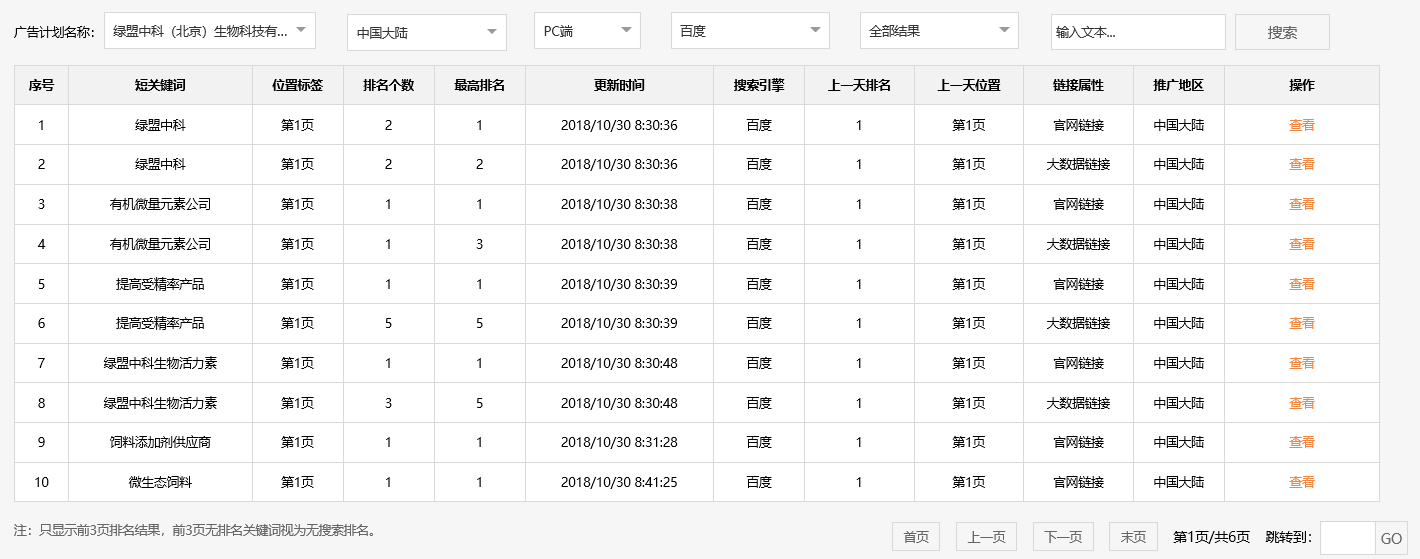
Task: Click the 上一天位置 column header
Action: (969, 85)
